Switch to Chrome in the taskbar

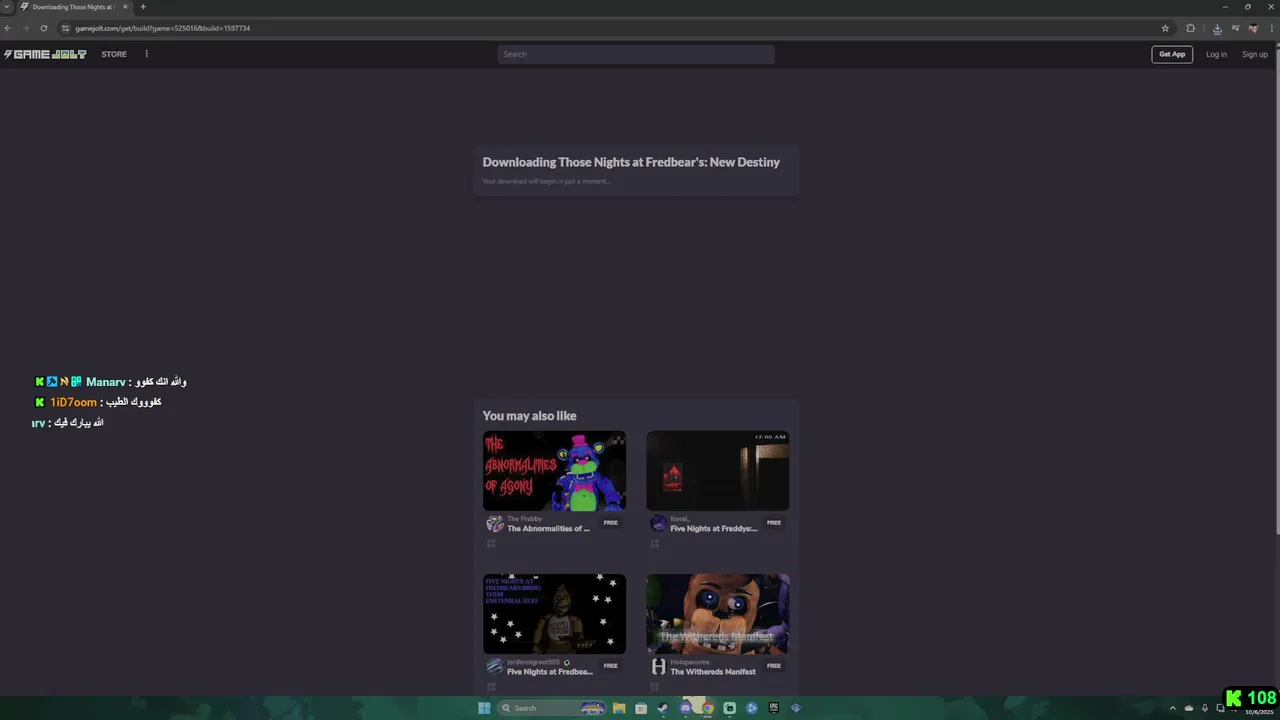tap(707, 708)
